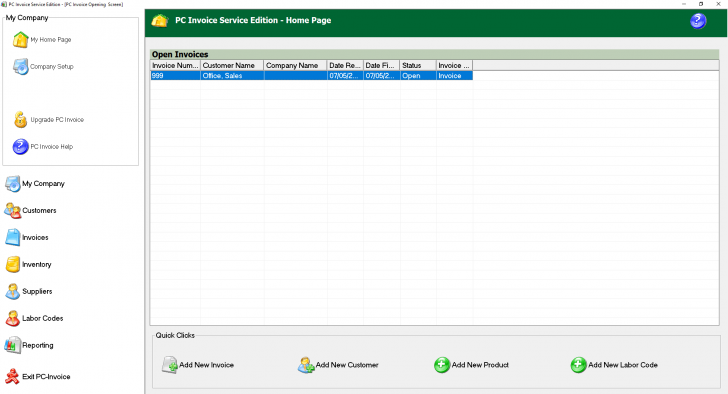The image size is (728, 394).
Task: Click the Company Setup computer icon
Action: click(x=20, y=67)
